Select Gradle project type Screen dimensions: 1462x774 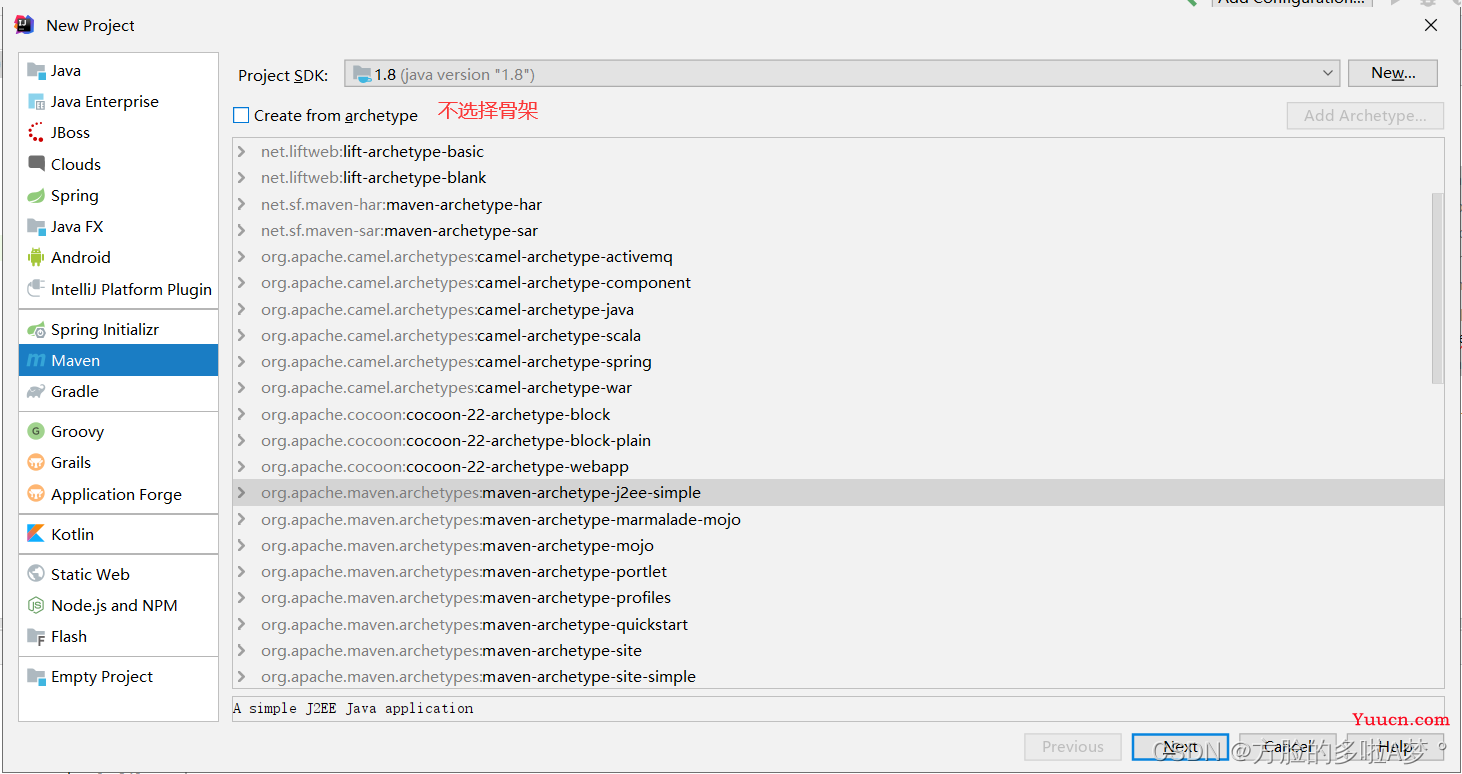(118, 392)
